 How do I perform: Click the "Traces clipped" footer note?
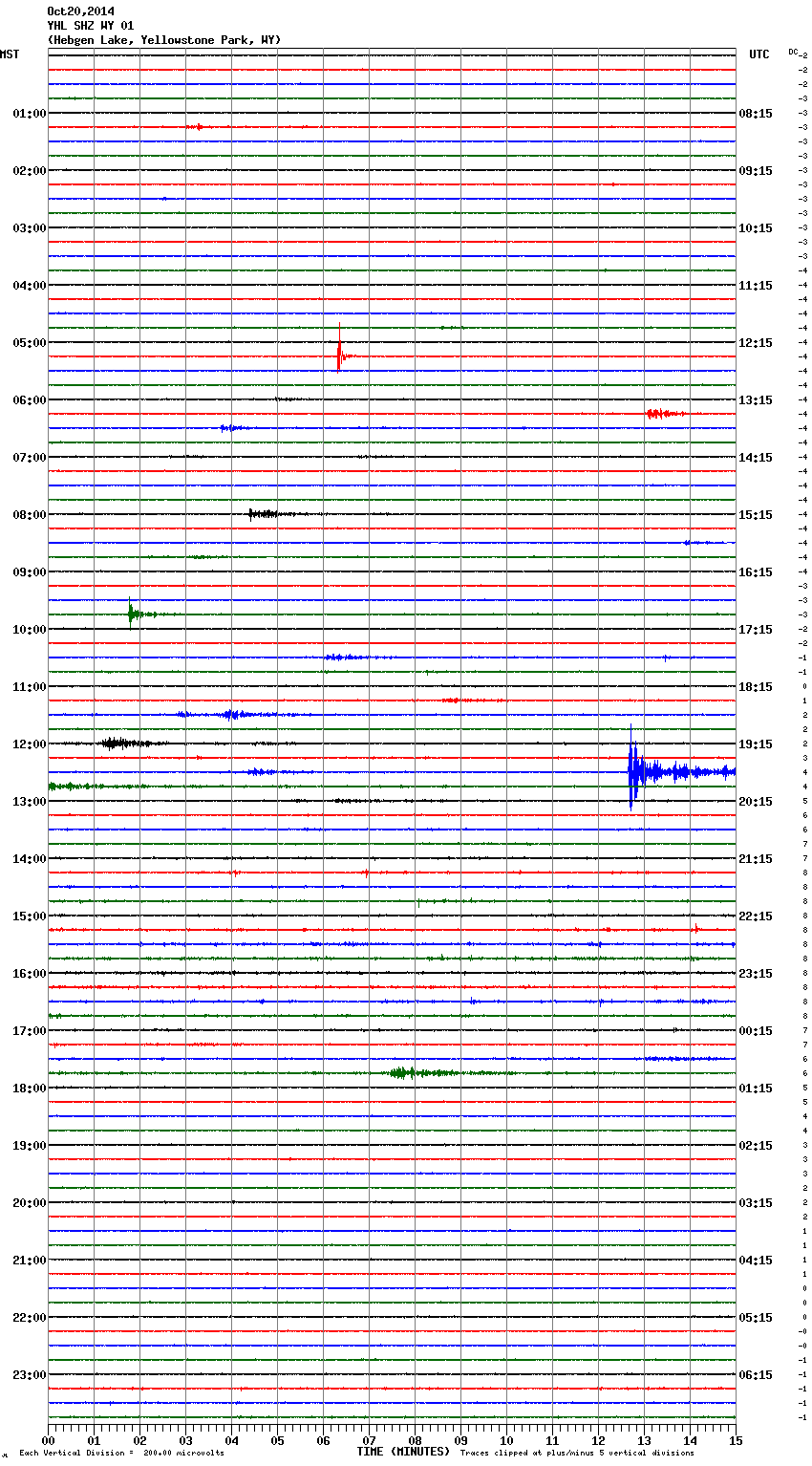(577, 1453)
